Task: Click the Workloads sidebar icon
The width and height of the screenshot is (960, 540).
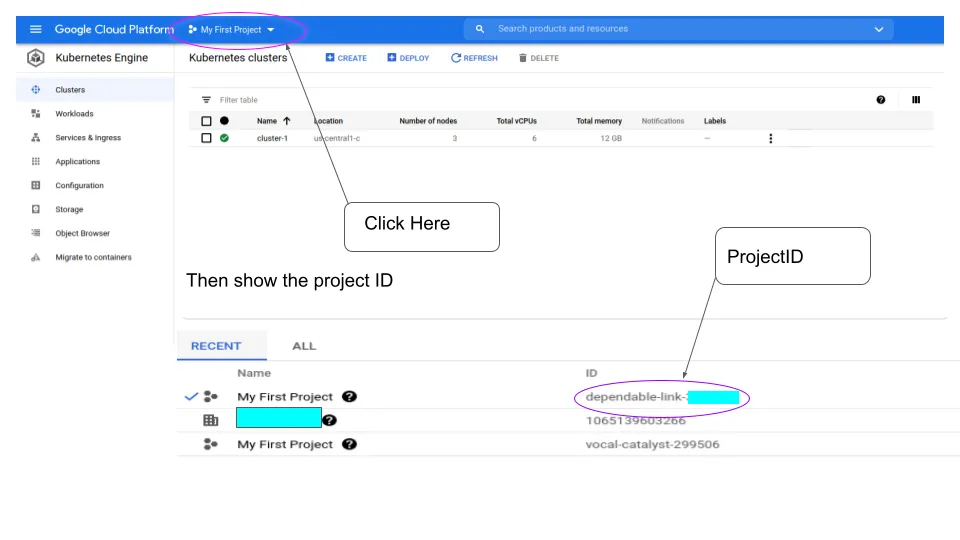Action: pos(36,113)
